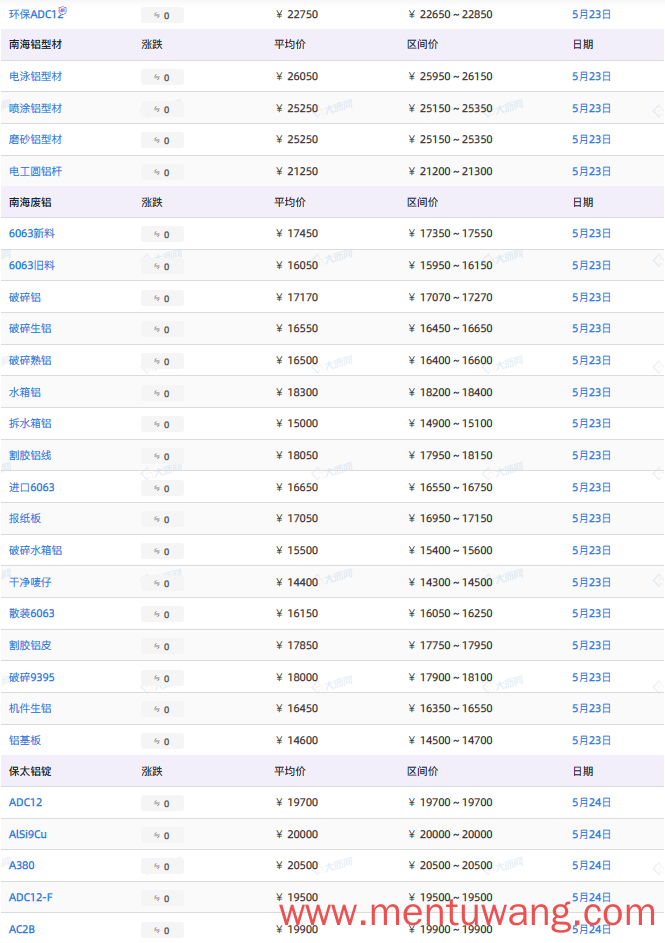This screenshot has width=665, height=943.
Task: Open the 6063旧料 scrap link
Action: [x=32, y=265]
